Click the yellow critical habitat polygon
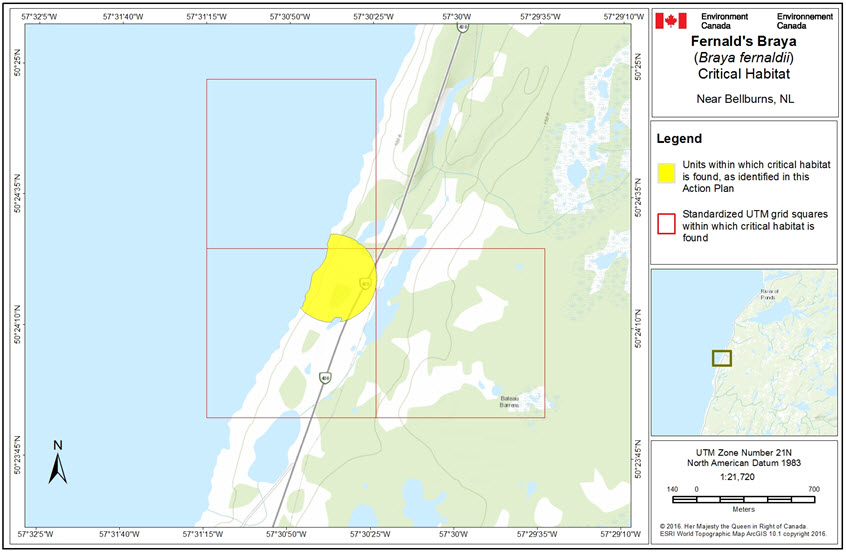The width and height of the screenshot is (846, 552). pos(335,280)
